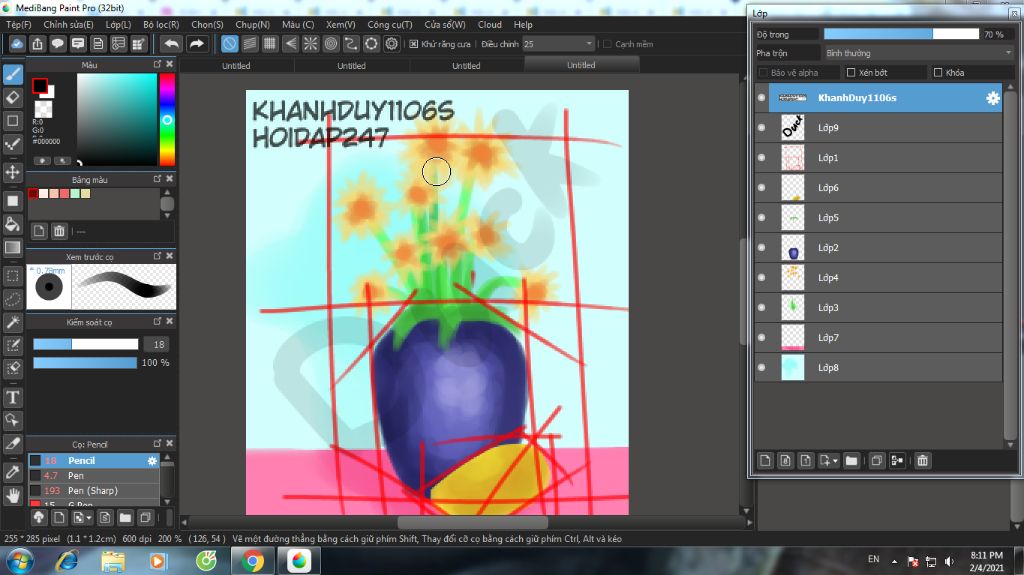Enable the concentric circle snap guide
Image resolution: width=1024 pixels, height=575 pixels.
coord(330,44)
